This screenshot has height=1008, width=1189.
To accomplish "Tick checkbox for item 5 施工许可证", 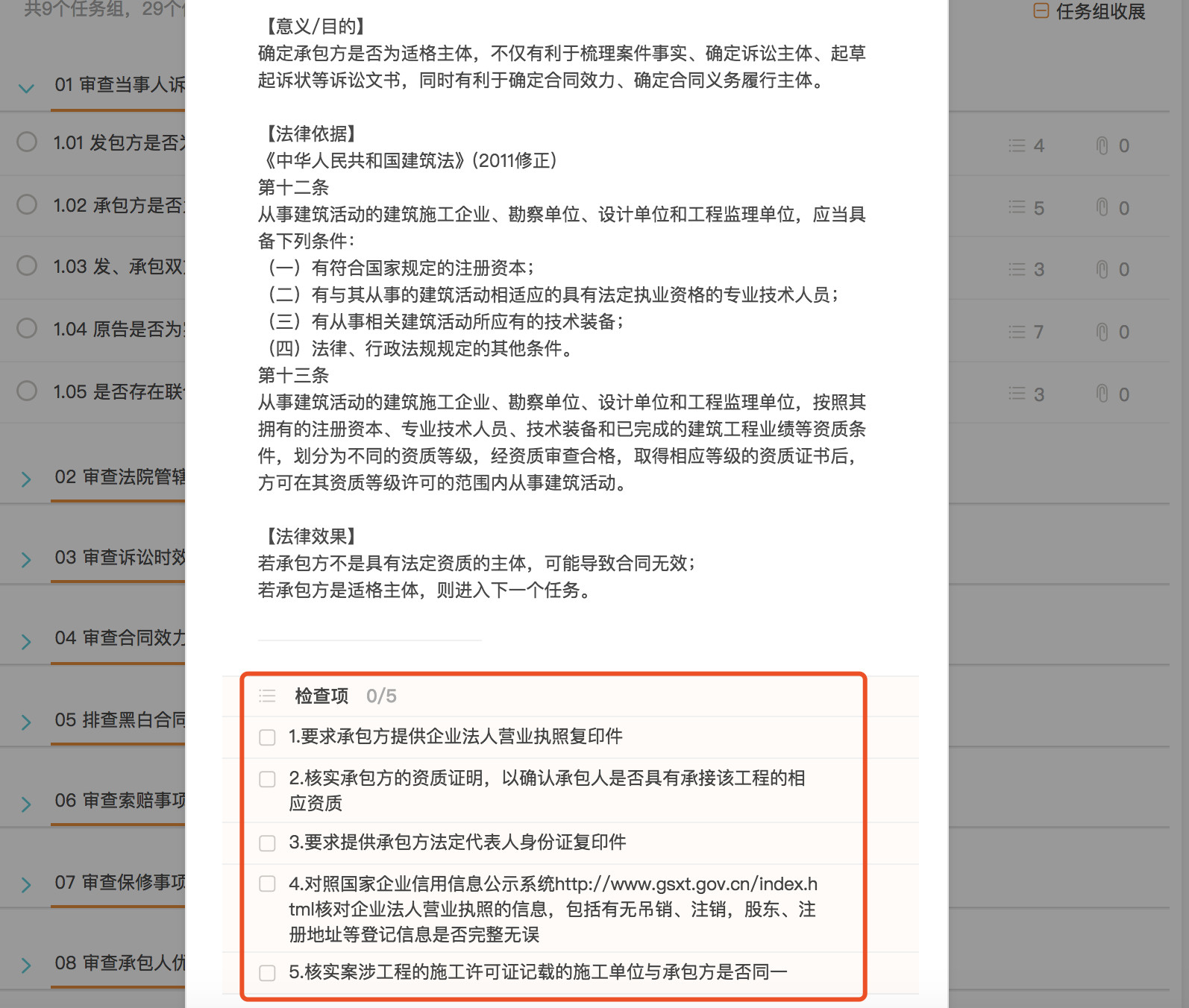I will click(267, 973).
